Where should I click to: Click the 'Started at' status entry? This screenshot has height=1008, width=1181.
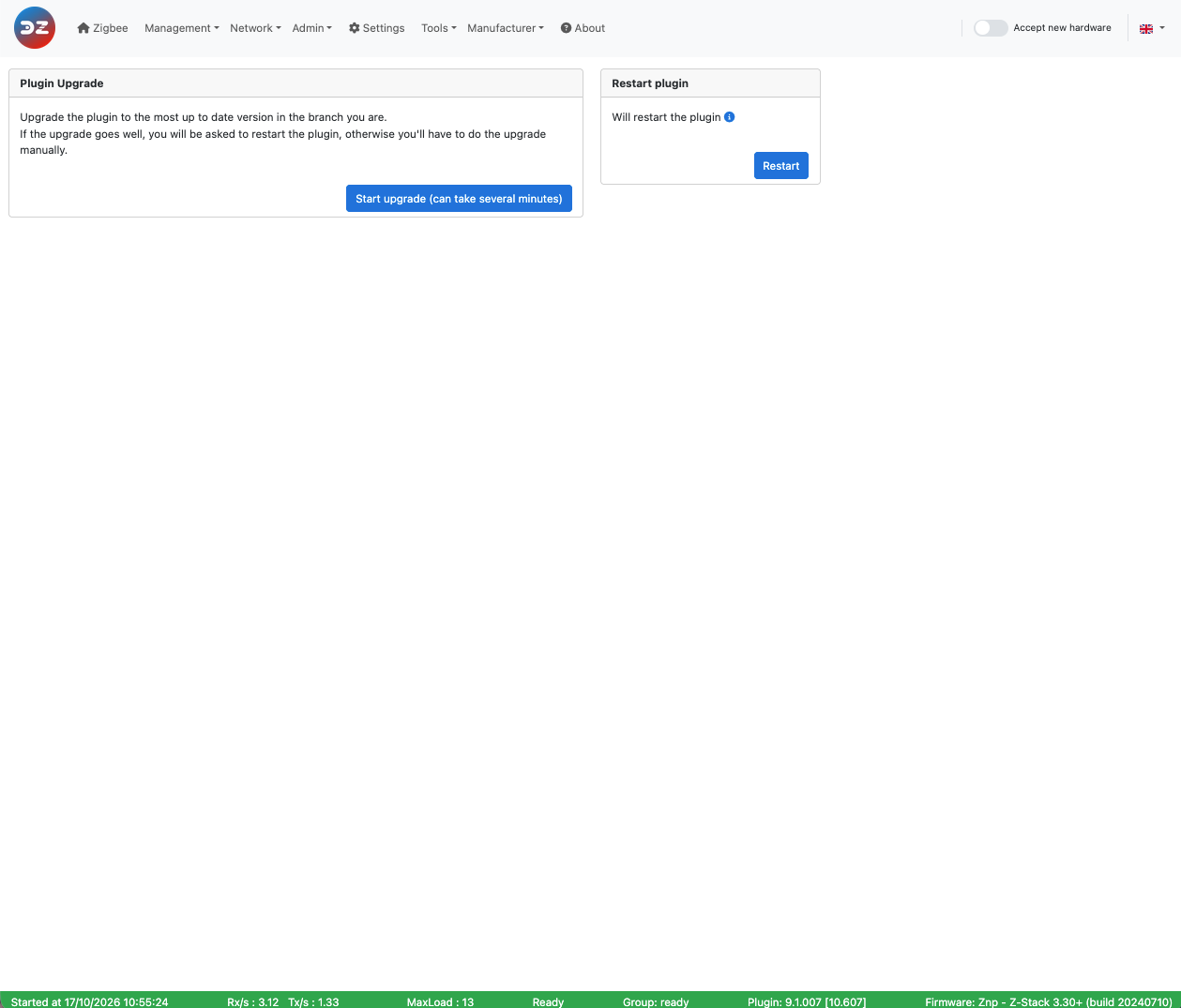pyautogui.click(x=90, y=1001)
